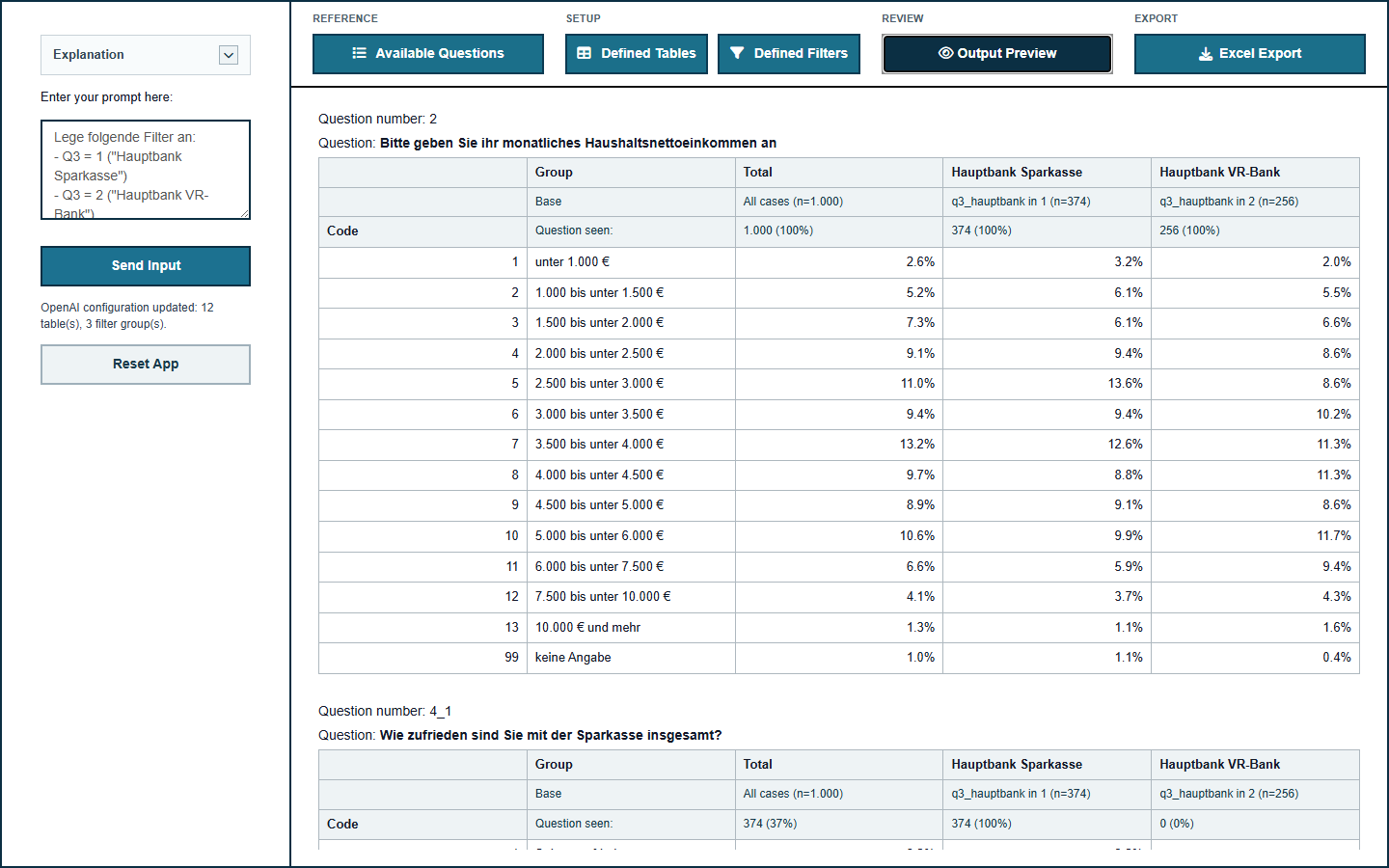The image size is (1389, 868).
Task: Click 'q3_hauptbank in 1 (n=374)' in first table
Action: tap(1021, 202)
